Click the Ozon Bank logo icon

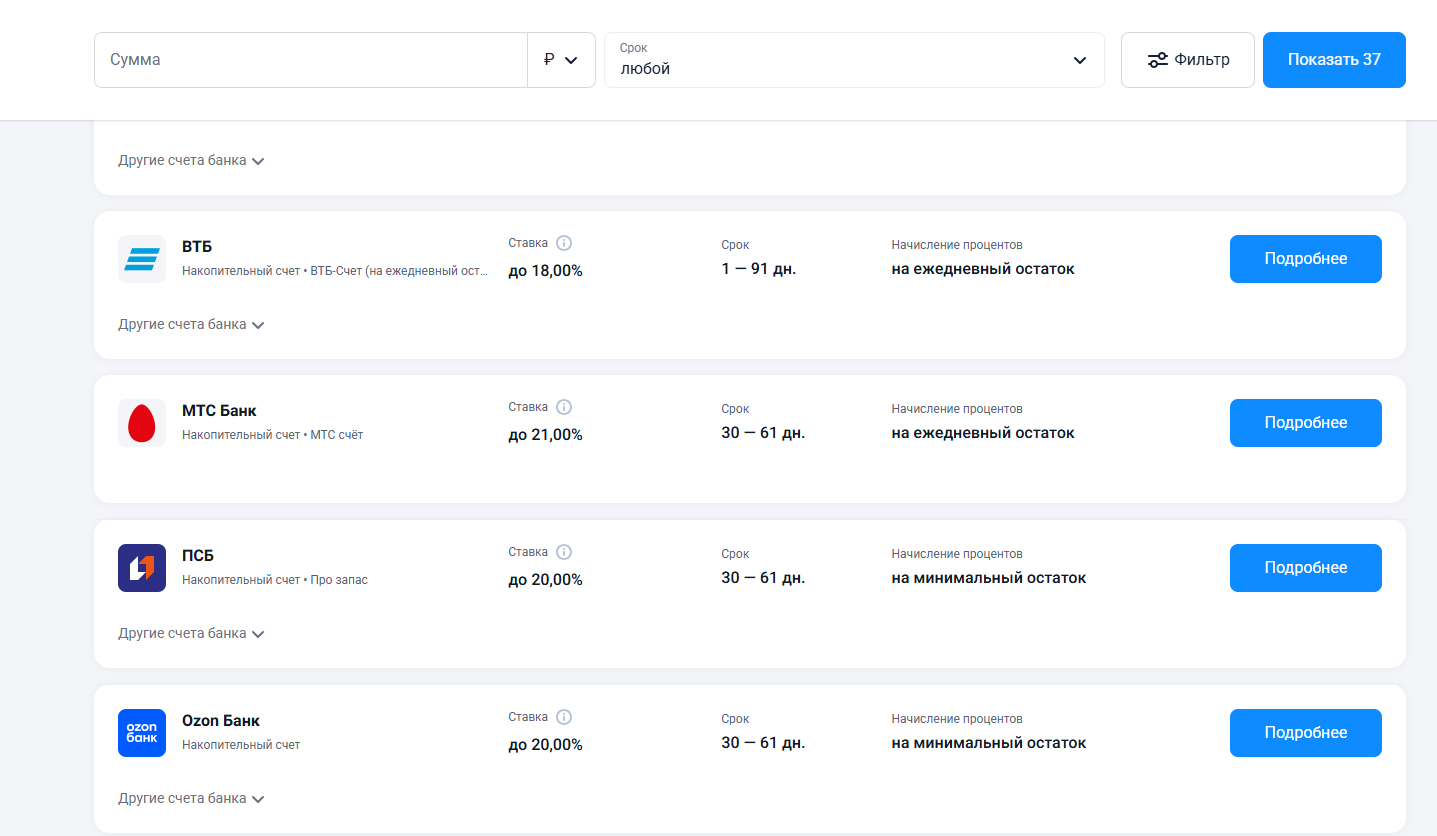(x=142, y=733)
